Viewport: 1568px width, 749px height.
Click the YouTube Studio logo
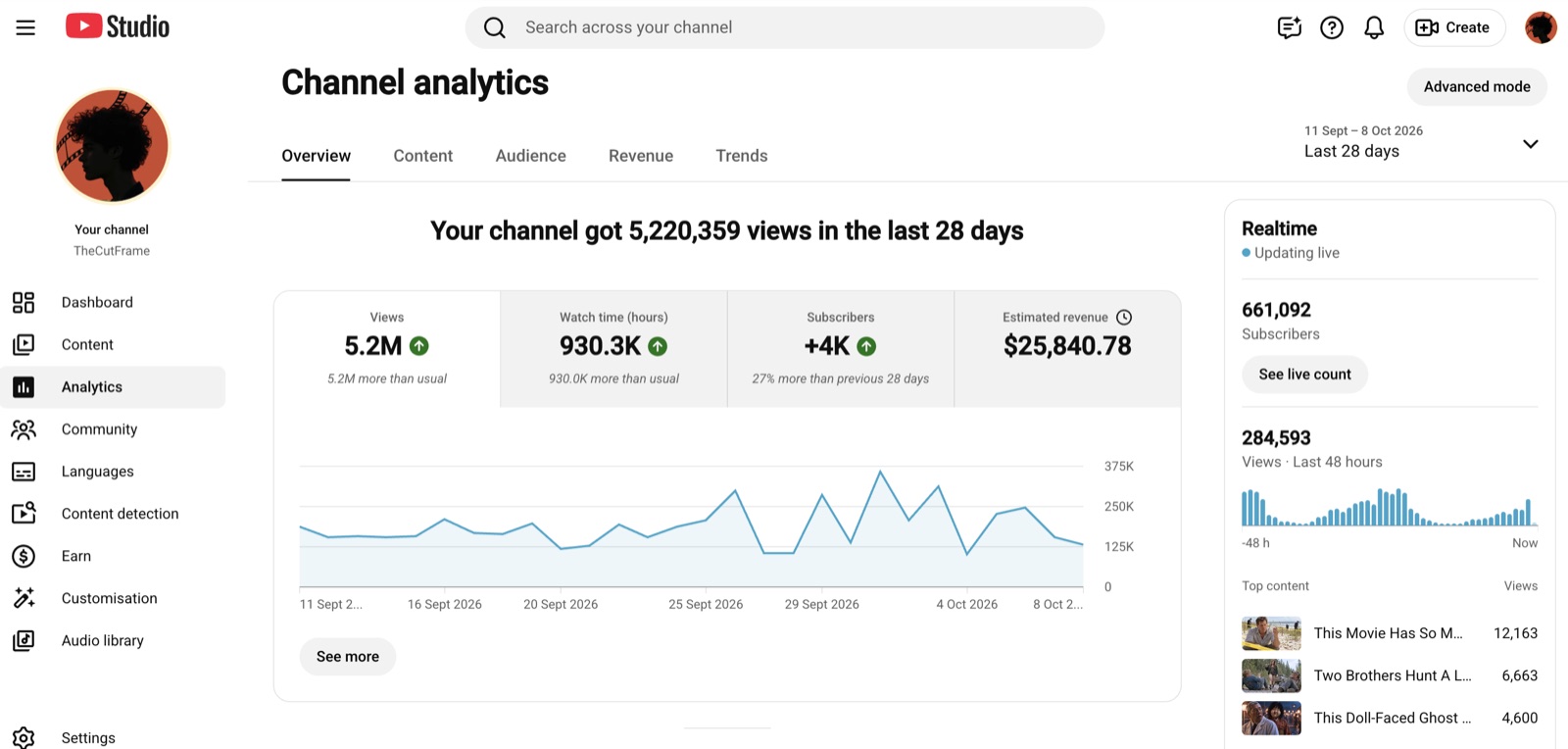[x=118, y=26]
